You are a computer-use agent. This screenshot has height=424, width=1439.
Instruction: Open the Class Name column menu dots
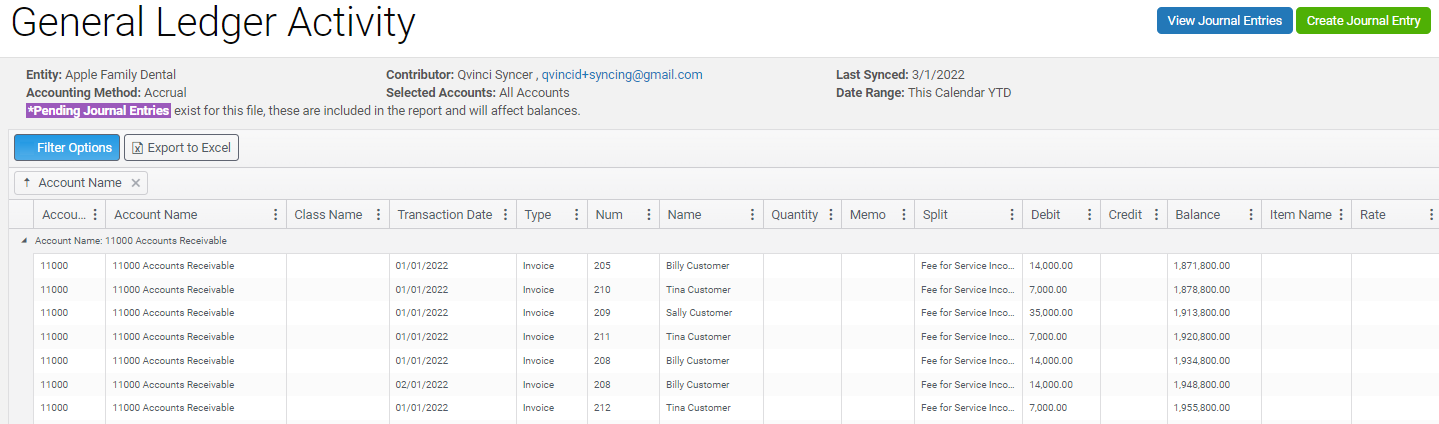click(378, 215)
